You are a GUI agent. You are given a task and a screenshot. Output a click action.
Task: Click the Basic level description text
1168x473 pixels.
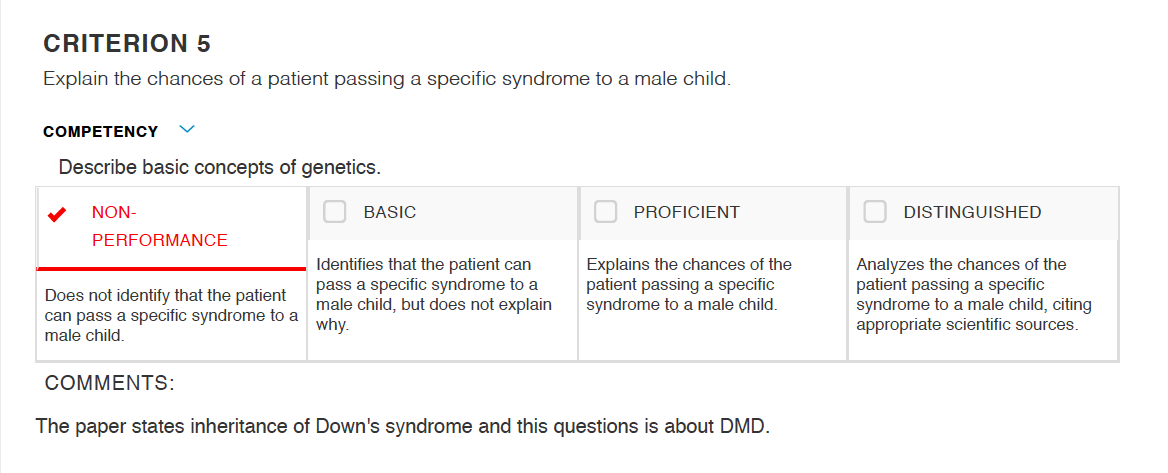(x=434, y=295)
